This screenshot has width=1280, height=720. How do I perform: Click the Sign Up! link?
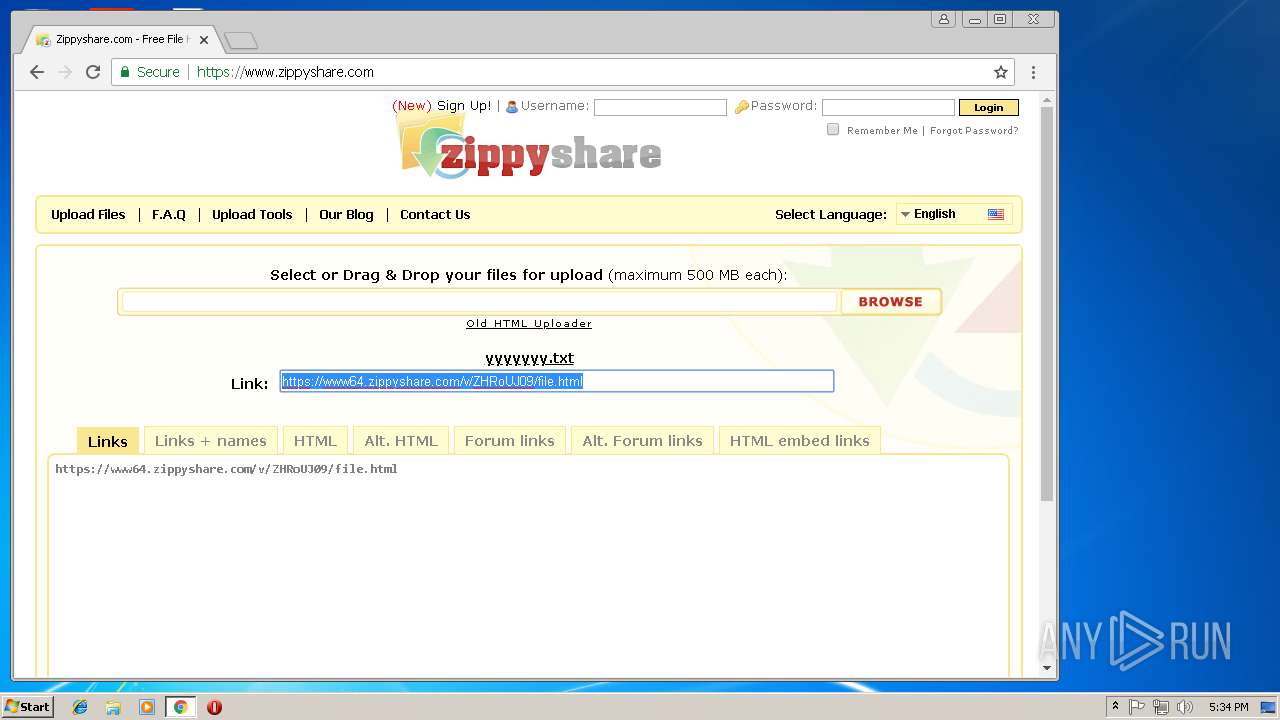464,106
